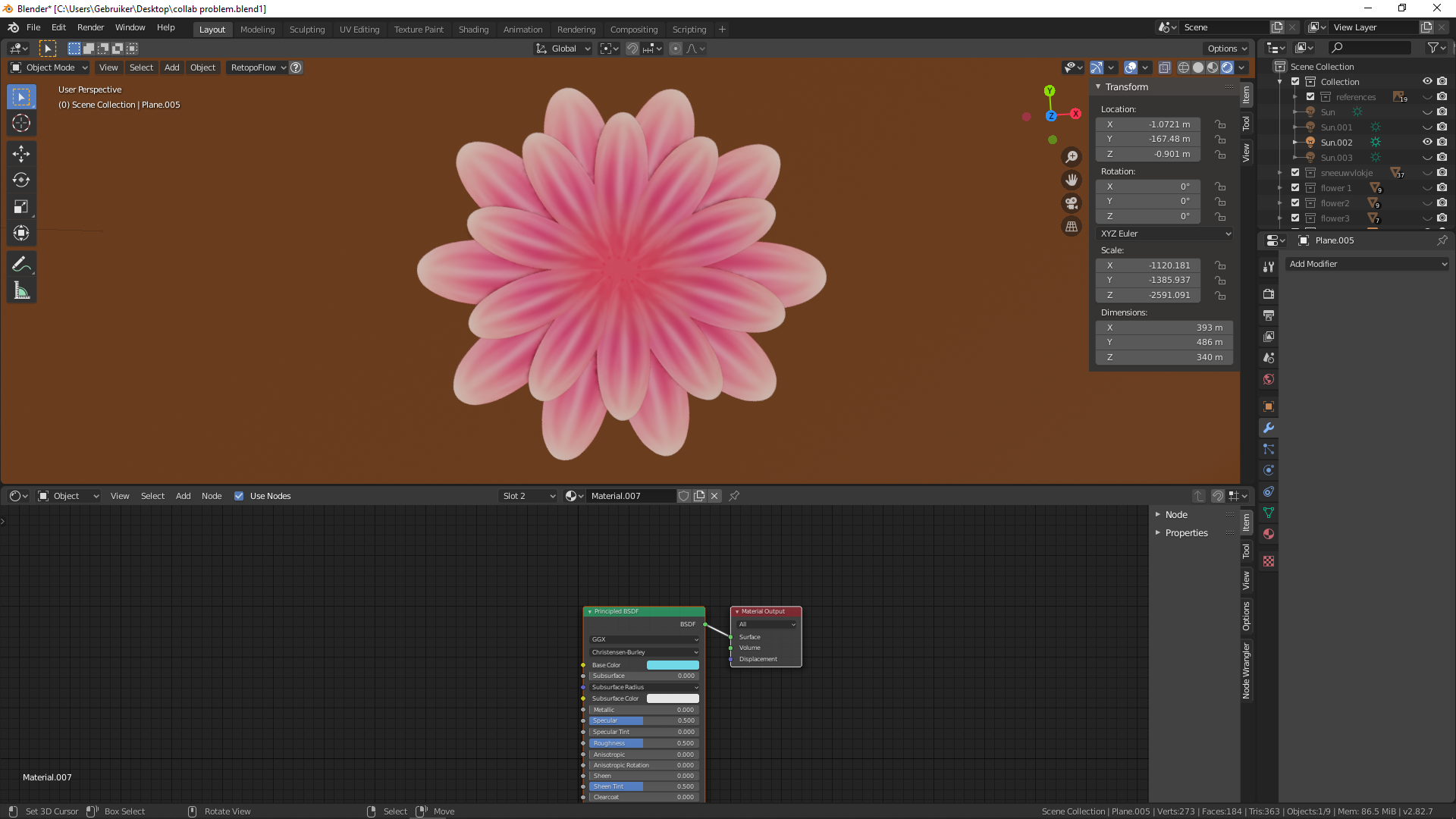Select the Move tool in toolbar
Image resolution: width=1456 pixels, height=819 pixels.
tap(21, 154)
